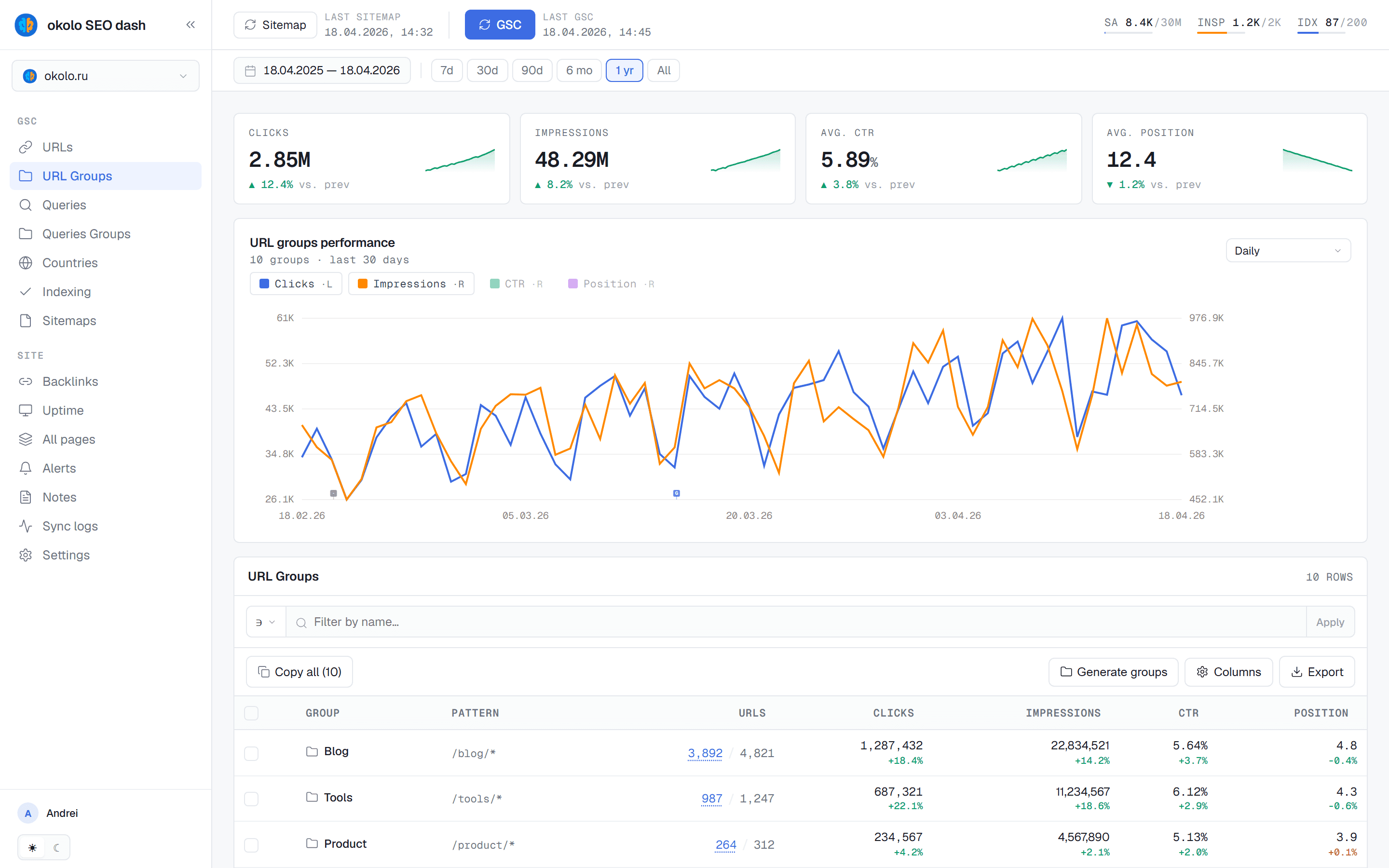The image size is (1389, 868).
Task: Click the folder icon beside URL Groups
Action: [25, 176]
